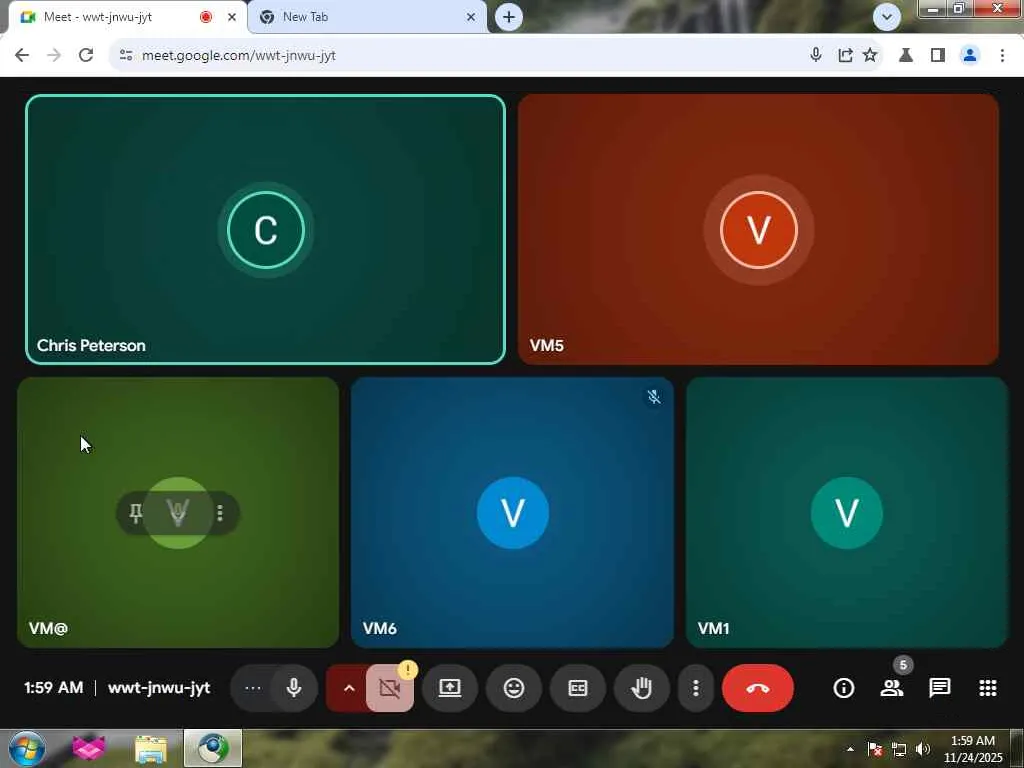This screenshot has width=1024, height=768.
Task: Click the address bar URL meet.google.com
Action: [x=238, y=56]
